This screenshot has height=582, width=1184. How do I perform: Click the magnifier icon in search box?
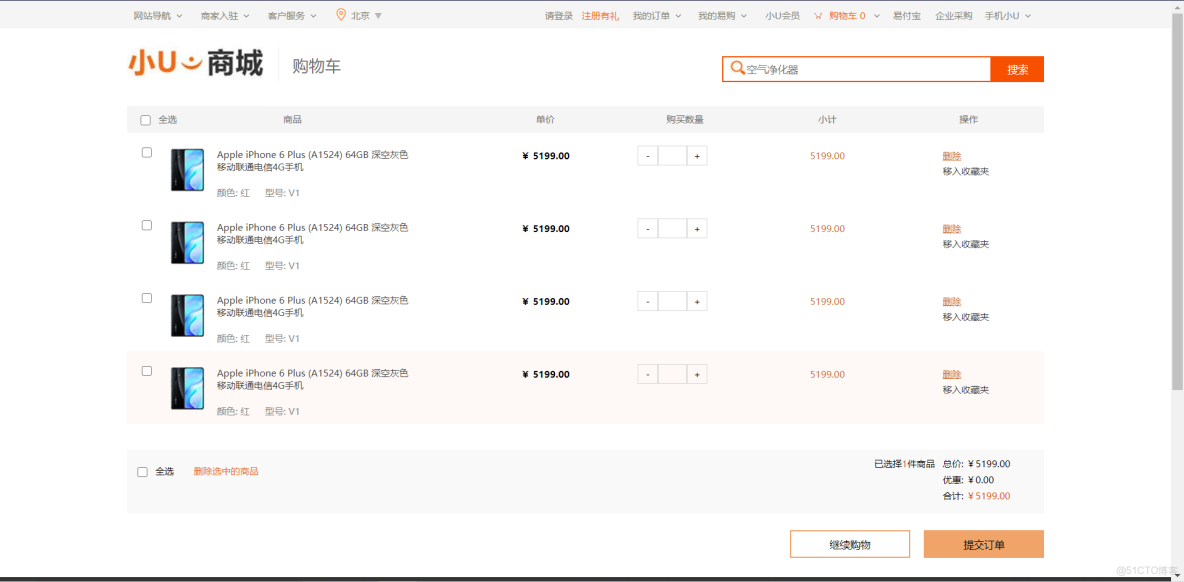coord(738,69)
